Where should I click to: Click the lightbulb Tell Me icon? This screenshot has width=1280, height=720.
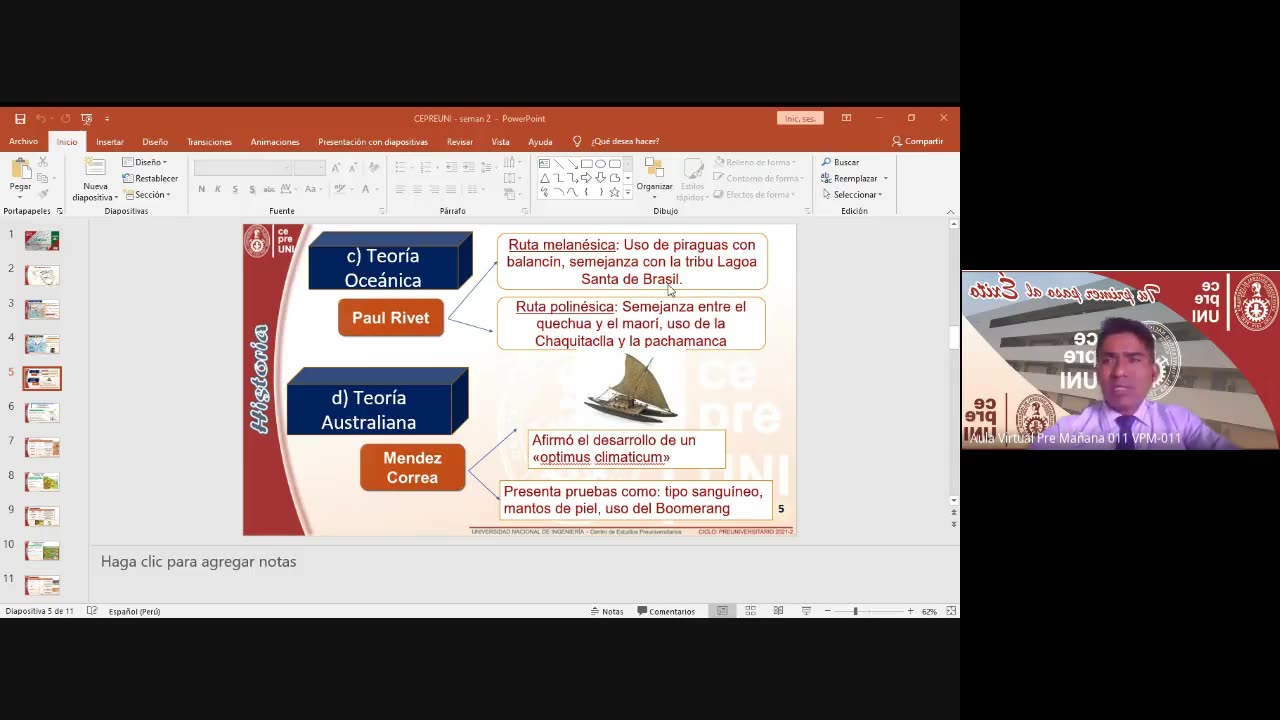tap(577, 141)
